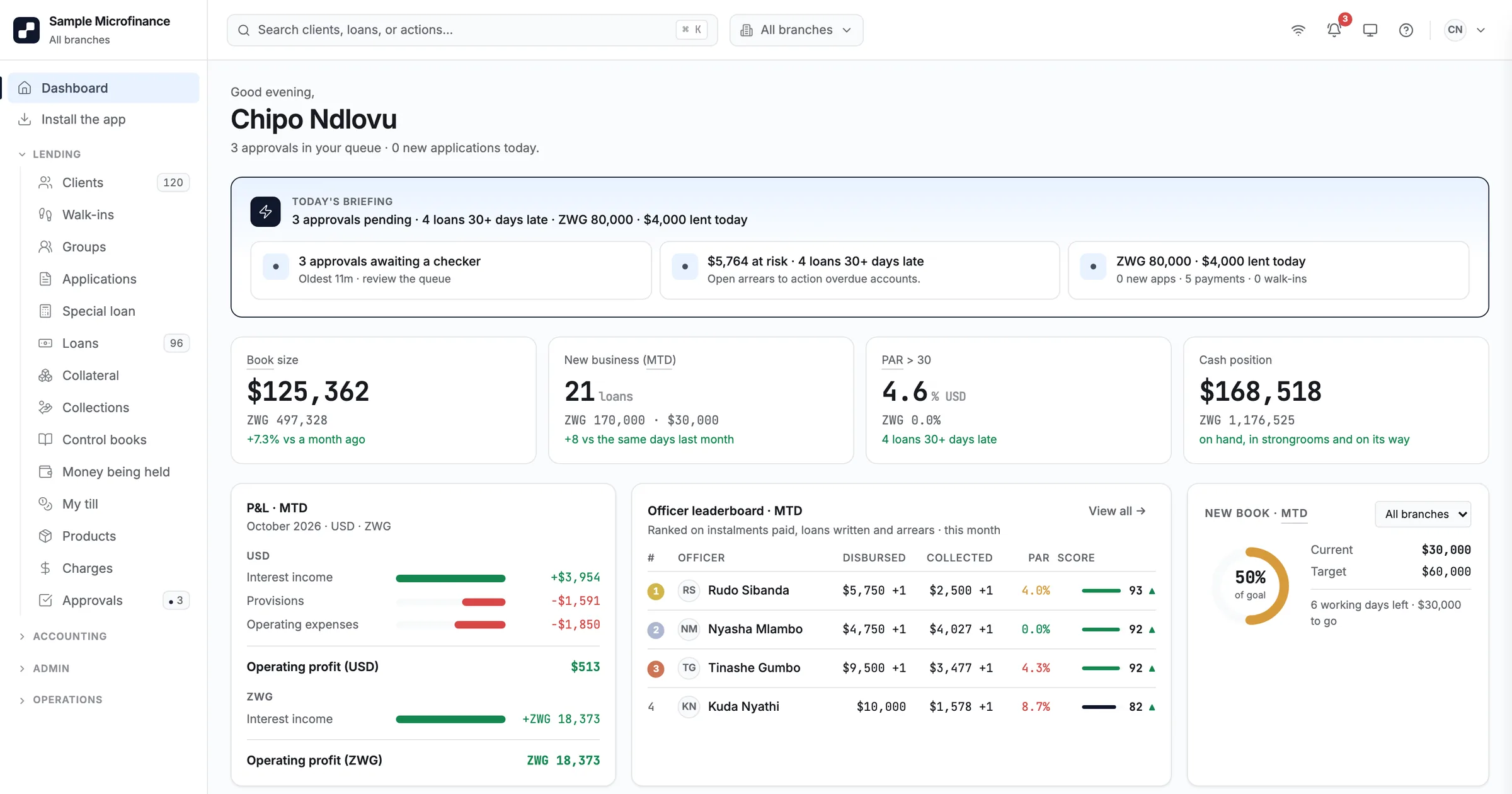This screenshot has height=794, width=1512.
Task: Open the 3 approvals awaiting a checker card
Action: click(x=451, y=270)
